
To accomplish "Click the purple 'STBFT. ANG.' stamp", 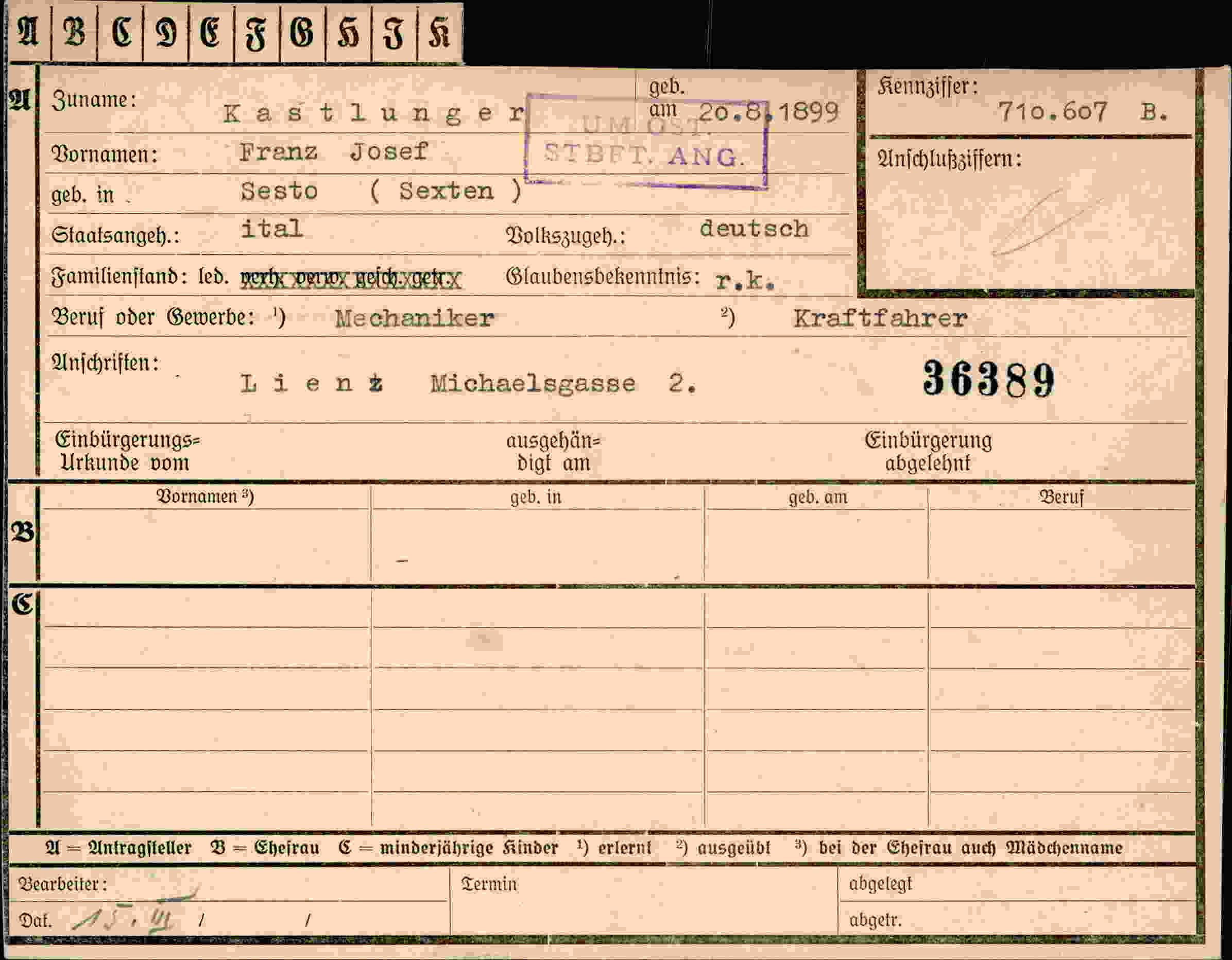I will [645, 141].
